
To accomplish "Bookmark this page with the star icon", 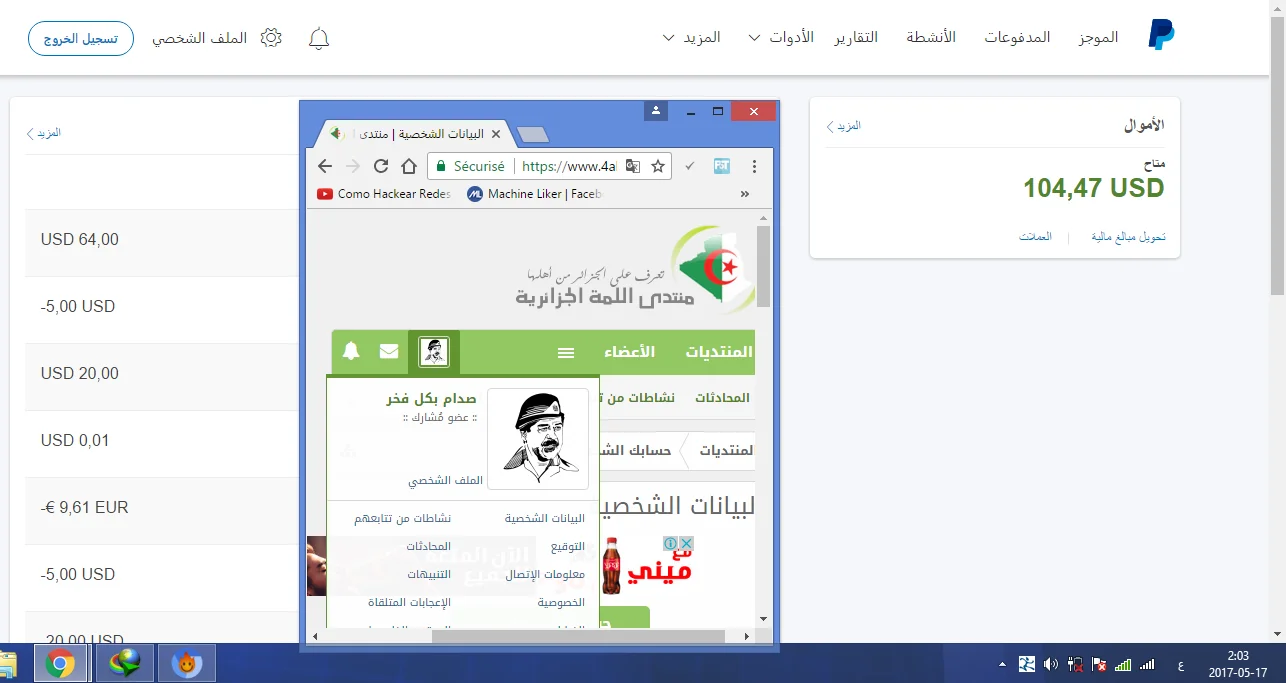I will click(x=658, y=166).
